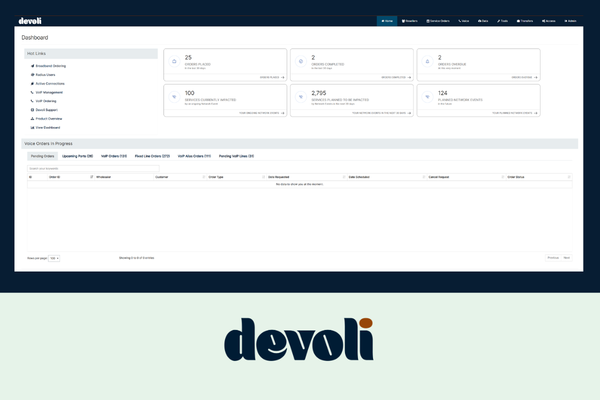
Task: Open the Active Connections hot link
Action: pyautogui.click(x=47, y=83)
